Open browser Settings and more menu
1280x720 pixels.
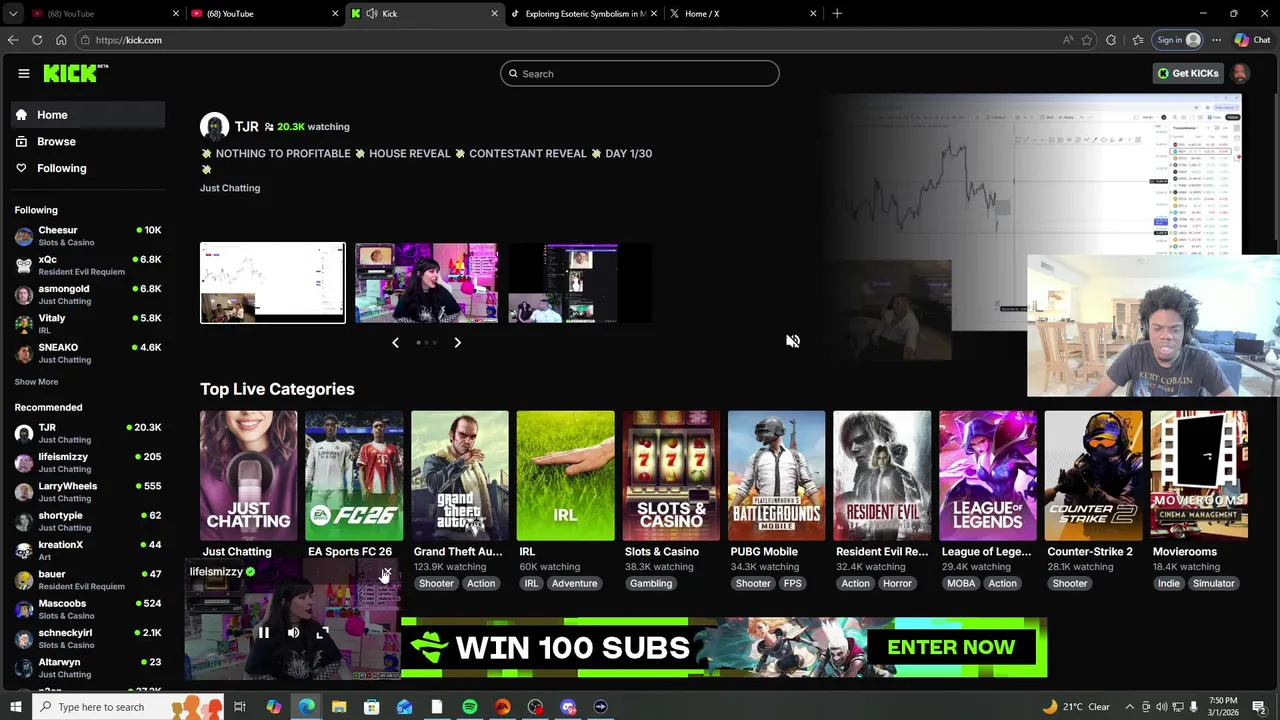coord(1216,40)
